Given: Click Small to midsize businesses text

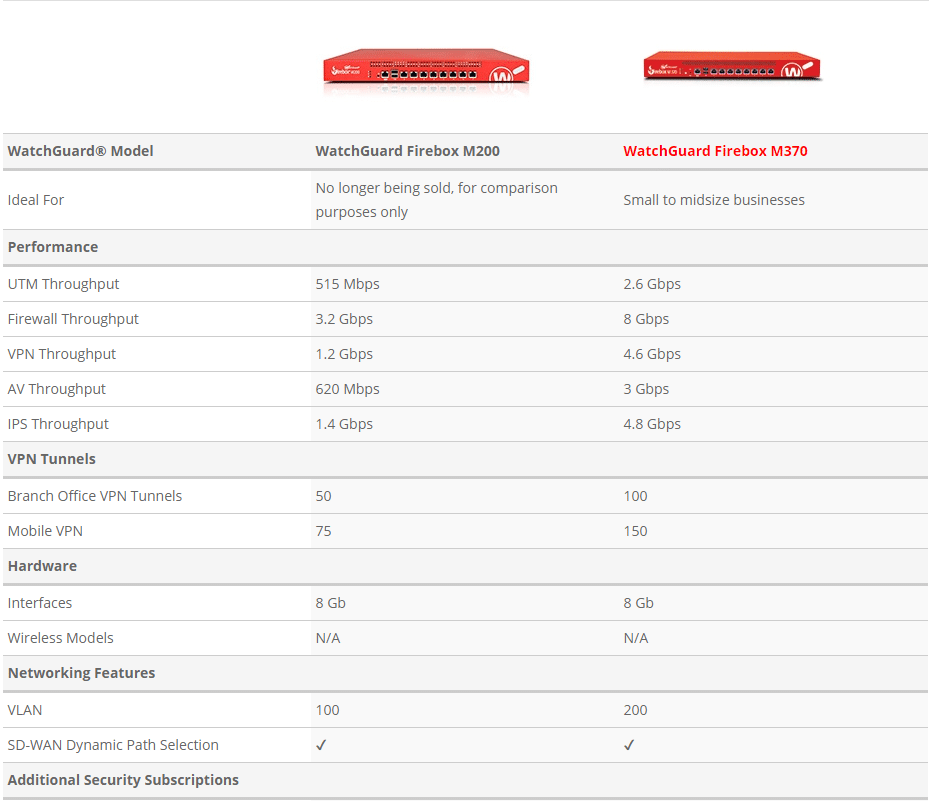Looking at the screenshot, I should [714, 200].
